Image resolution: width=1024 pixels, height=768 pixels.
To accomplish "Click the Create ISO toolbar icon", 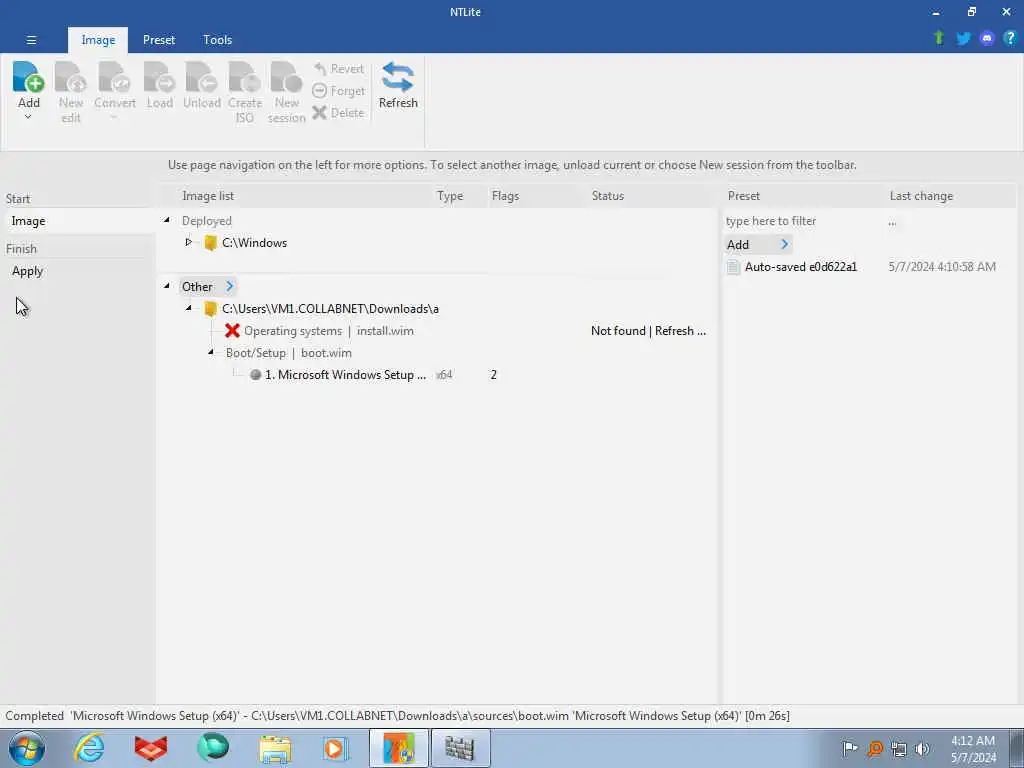I will [x=244, y=77].
